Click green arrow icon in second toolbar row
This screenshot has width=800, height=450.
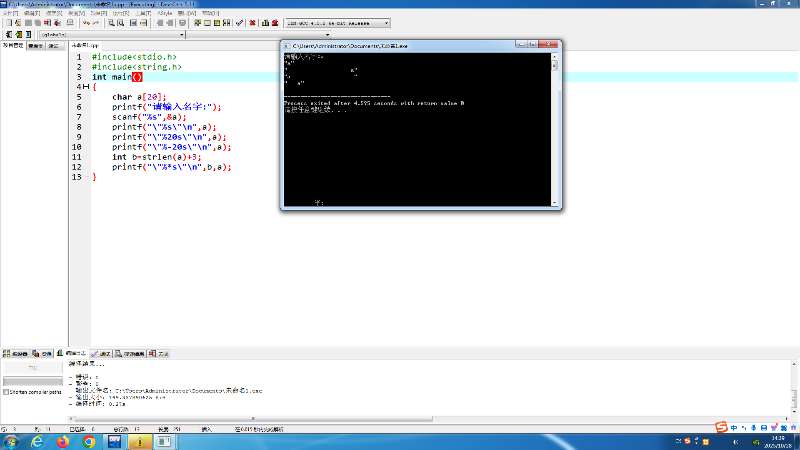tap(18, 34)
